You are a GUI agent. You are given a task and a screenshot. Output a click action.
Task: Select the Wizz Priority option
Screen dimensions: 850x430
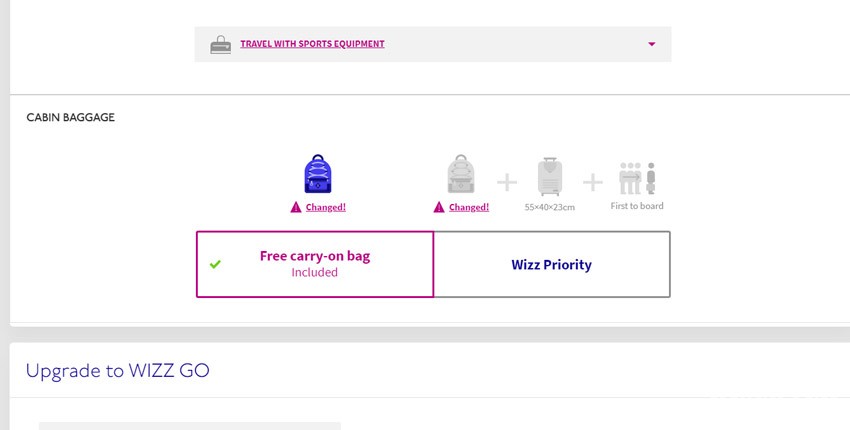[x=552, y=264]
